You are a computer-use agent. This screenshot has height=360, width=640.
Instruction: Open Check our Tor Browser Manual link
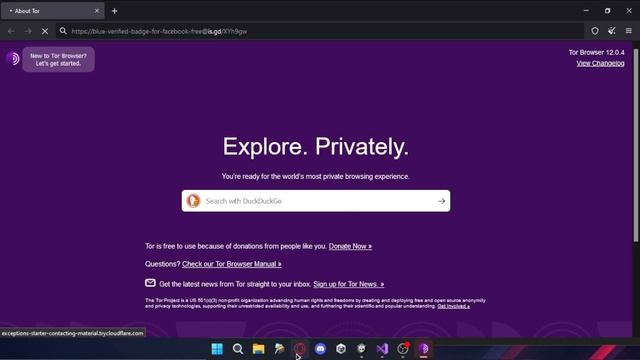(x=231, y=264)
